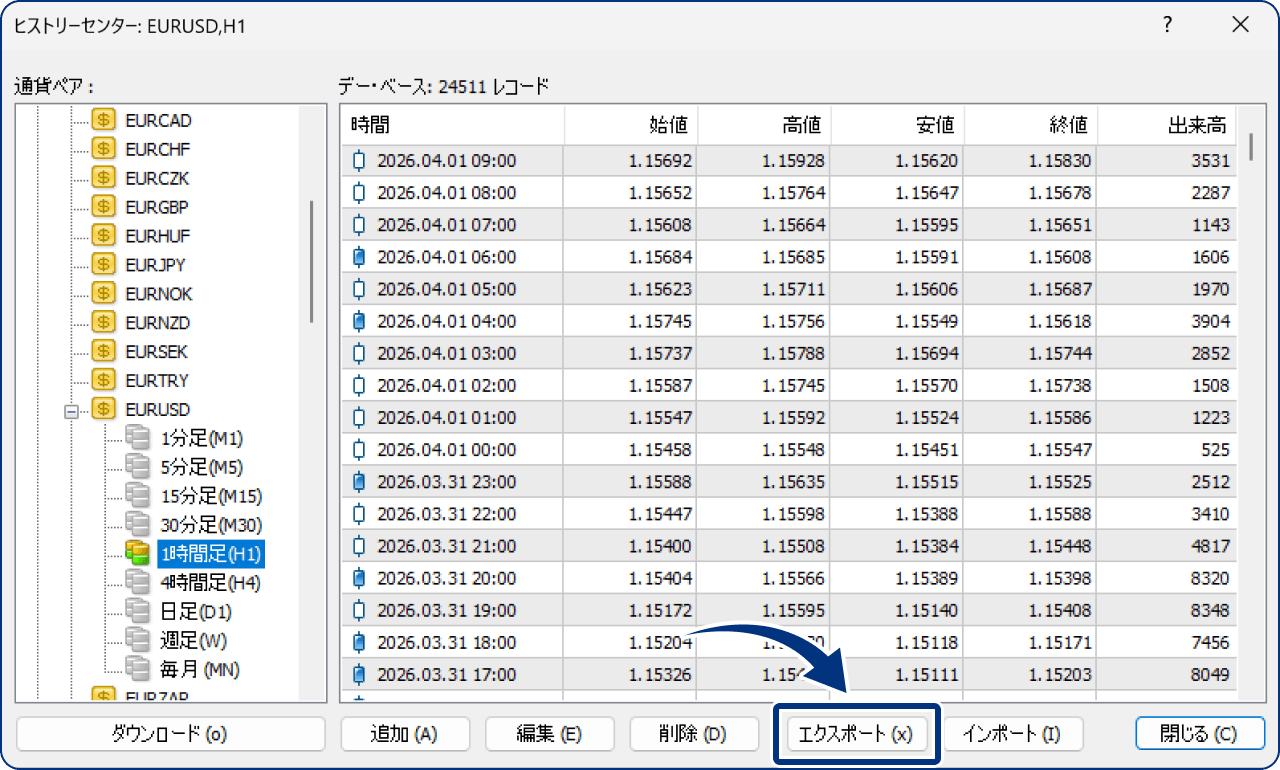Click the エクスポート button
The height and width of the screenshot is (770, 1280).
[858, 733]
